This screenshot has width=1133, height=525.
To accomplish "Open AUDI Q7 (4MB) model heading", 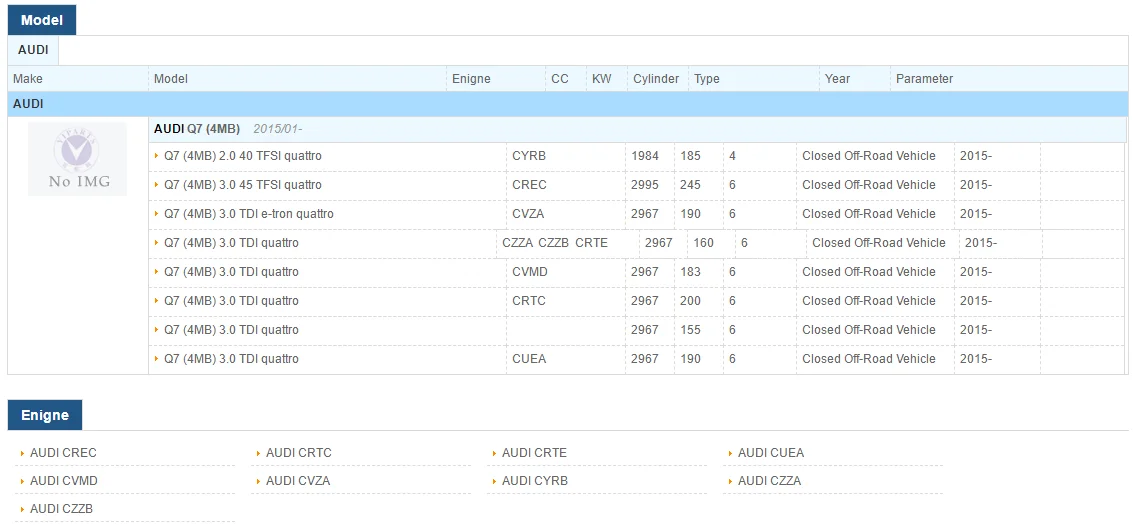I will coord(197,129).
